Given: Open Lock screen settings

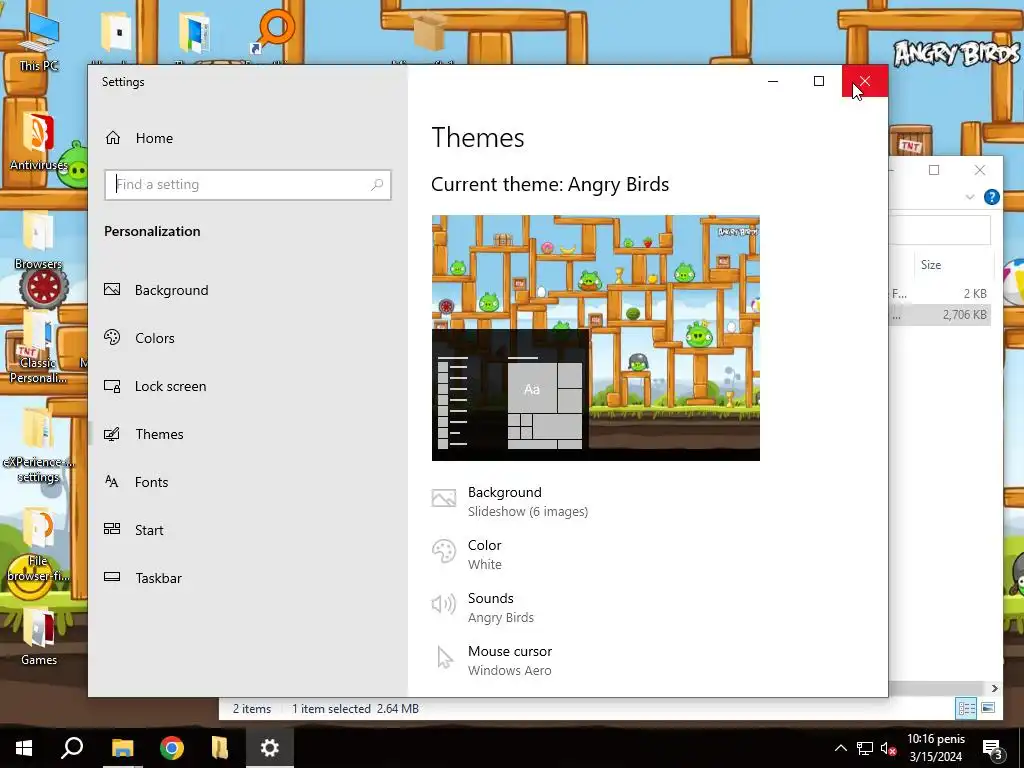Looking at the screenshot, I should pos(155,386).
